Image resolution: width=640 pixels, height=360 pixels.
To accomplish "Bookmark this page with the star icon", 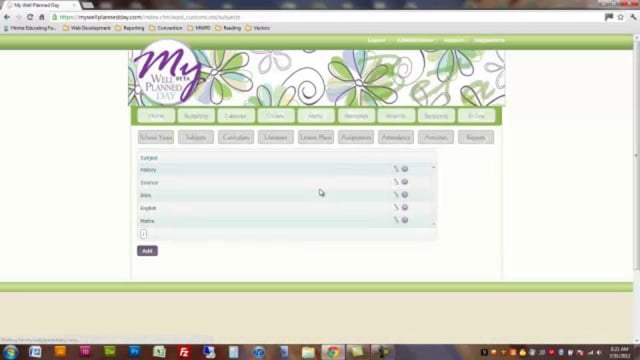I will point(620,17).
